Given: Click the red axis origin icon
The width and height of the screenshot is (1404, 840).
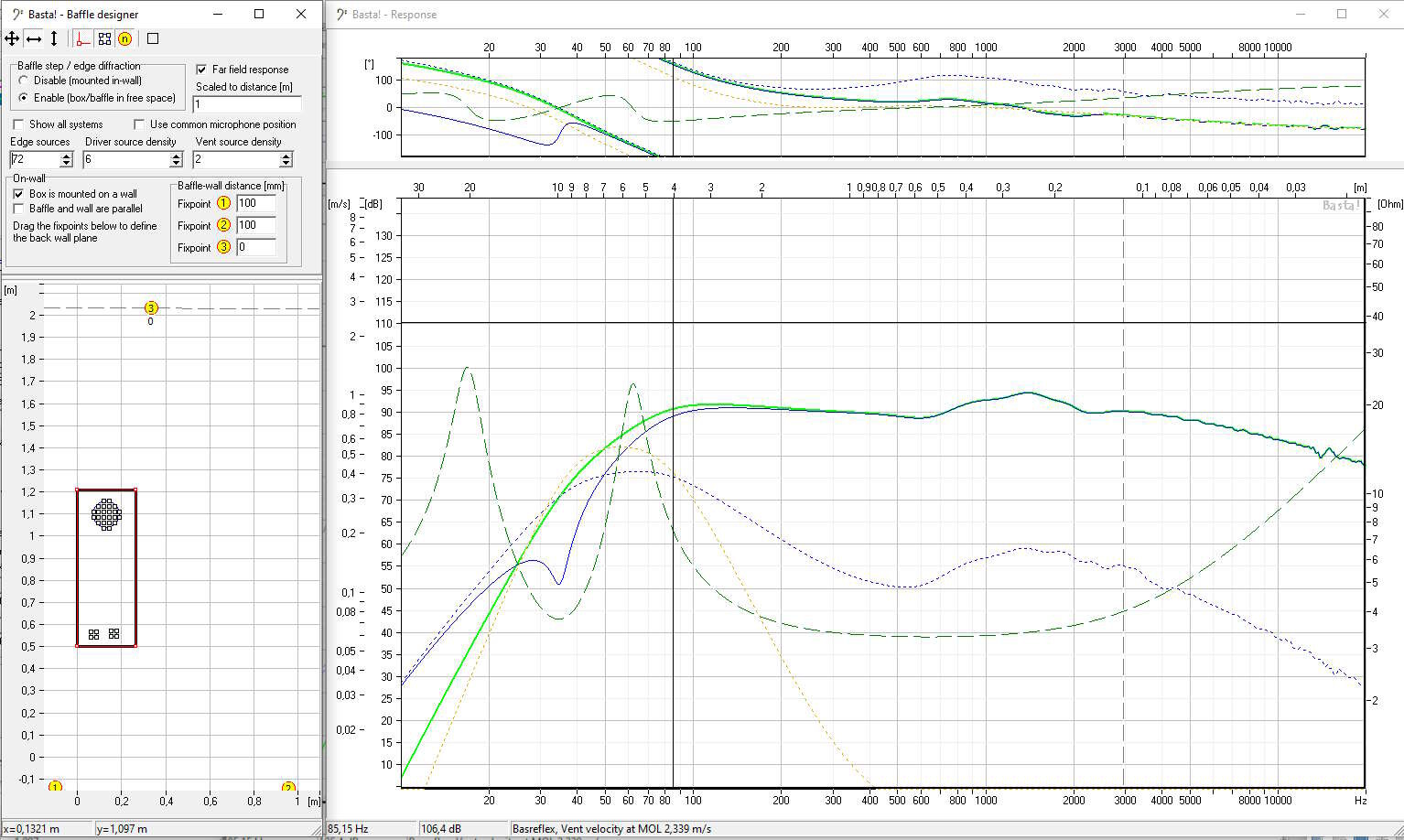Looking at the screenshot, I should coord(83,38).
